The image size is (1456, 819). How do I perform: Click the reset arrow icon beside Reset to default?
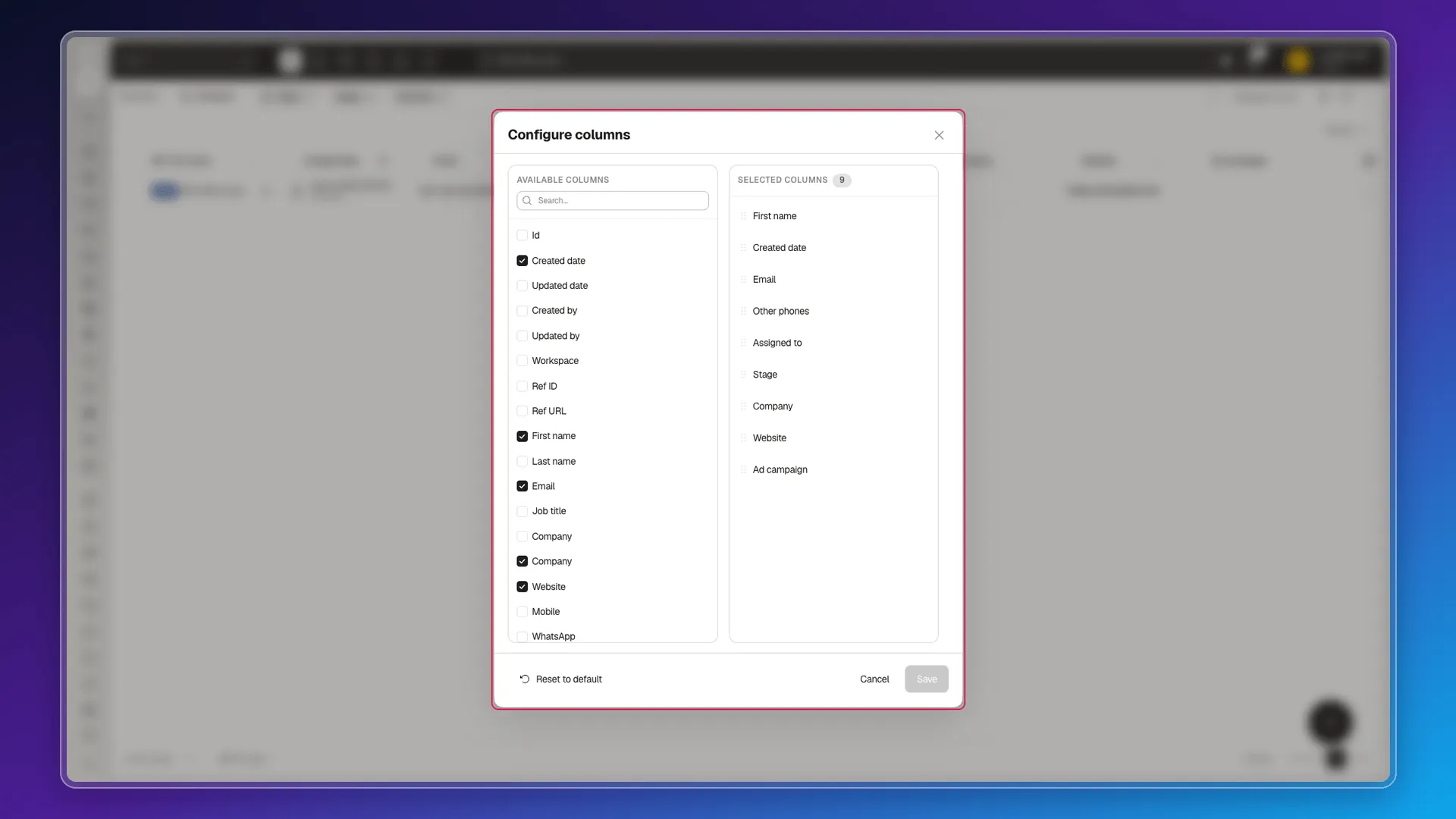[525, 679]
